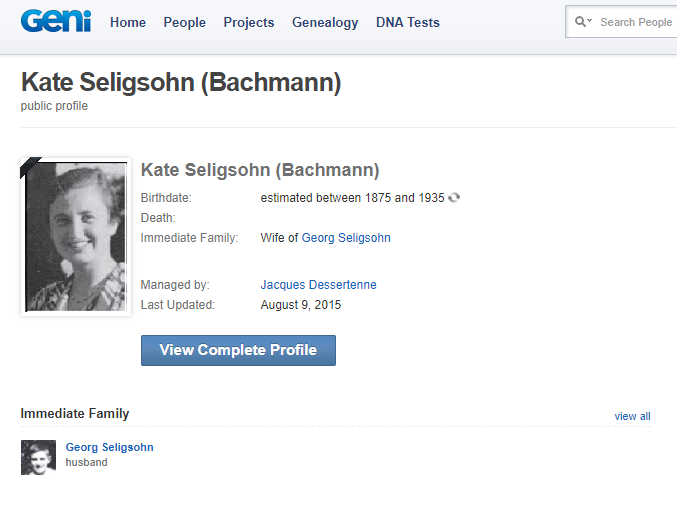Click the Geni logo
The image size is (677, 513).
point(55,21)
